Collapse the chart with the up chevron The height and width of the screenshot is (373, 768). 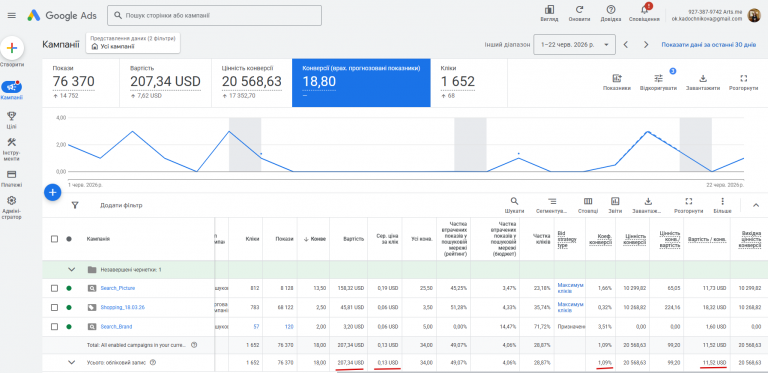pos(756,205)
